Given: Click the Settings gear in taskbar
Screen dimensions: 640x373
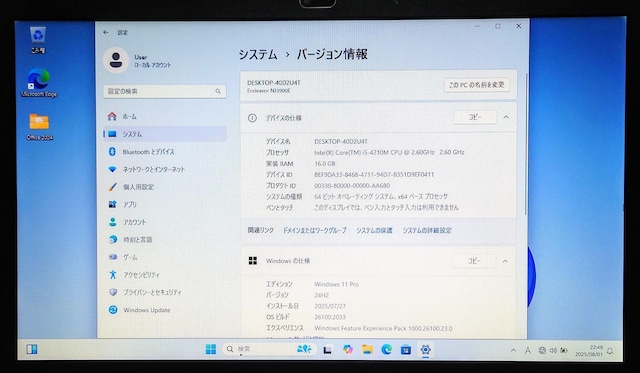Looking at the screenshot, I should pyautogui.click(x=425, y=350).
